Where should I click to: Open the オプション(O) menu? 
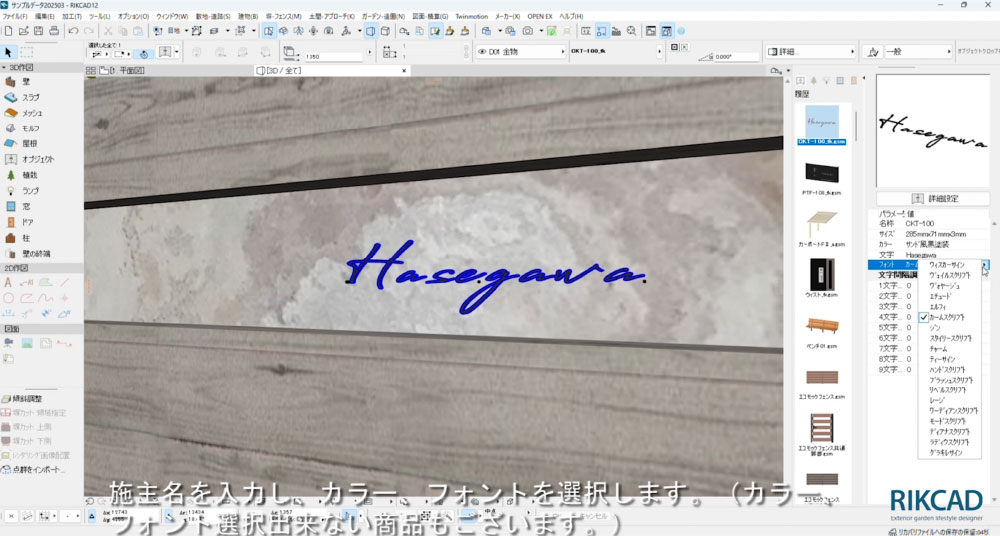pyautogui.click(x=133, y=17)
